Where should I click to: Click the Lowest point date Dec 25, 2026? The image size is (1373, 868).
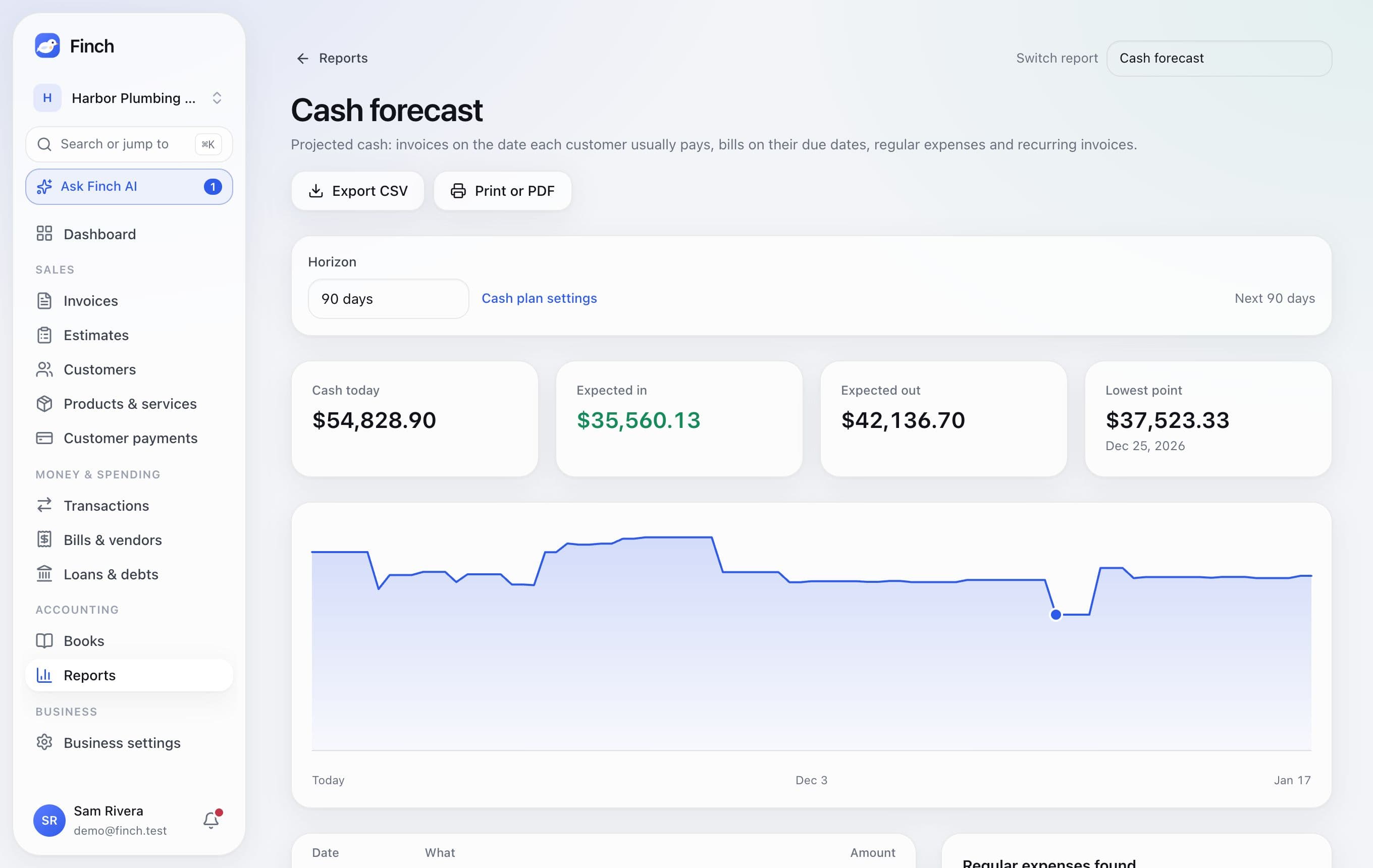(1145, 446)
